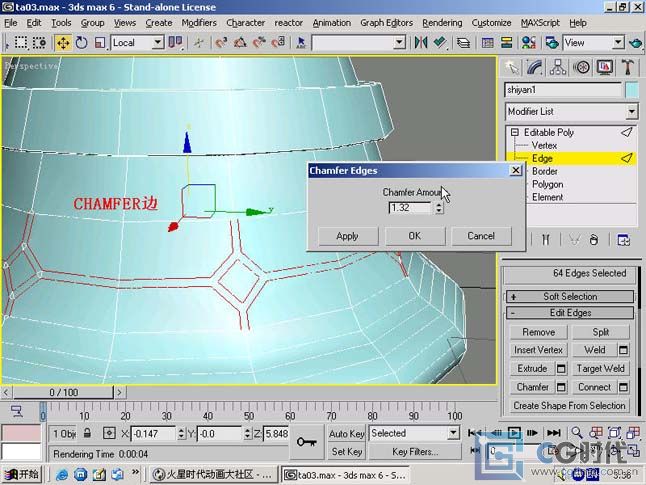Image resolution: width=646 pixels, height=485 pixels.
Task: Click the object color swatch beside shiyan1
Action: pyautogui.click(x=632, y=90)
